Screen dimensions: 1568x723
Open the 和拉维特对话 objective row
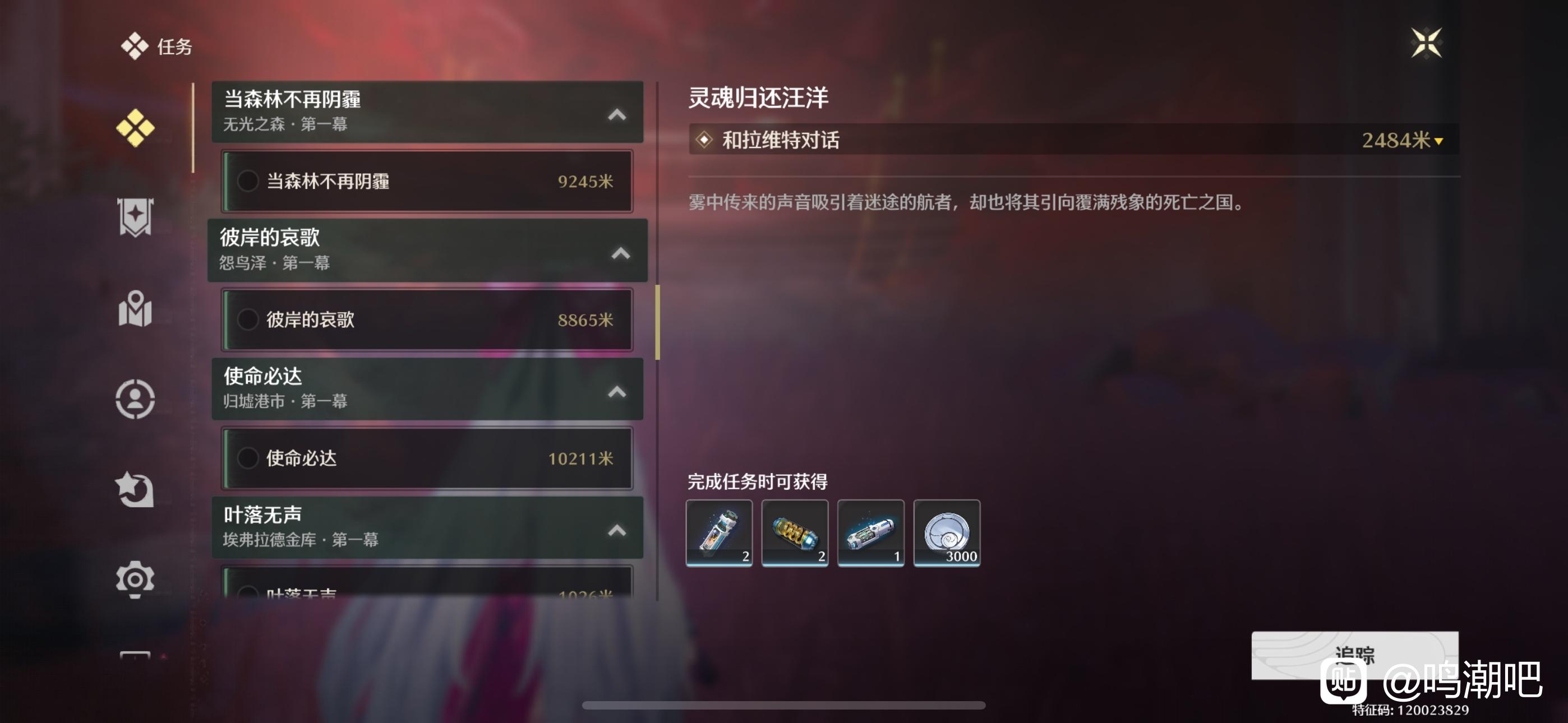[x=1074, y=141]
